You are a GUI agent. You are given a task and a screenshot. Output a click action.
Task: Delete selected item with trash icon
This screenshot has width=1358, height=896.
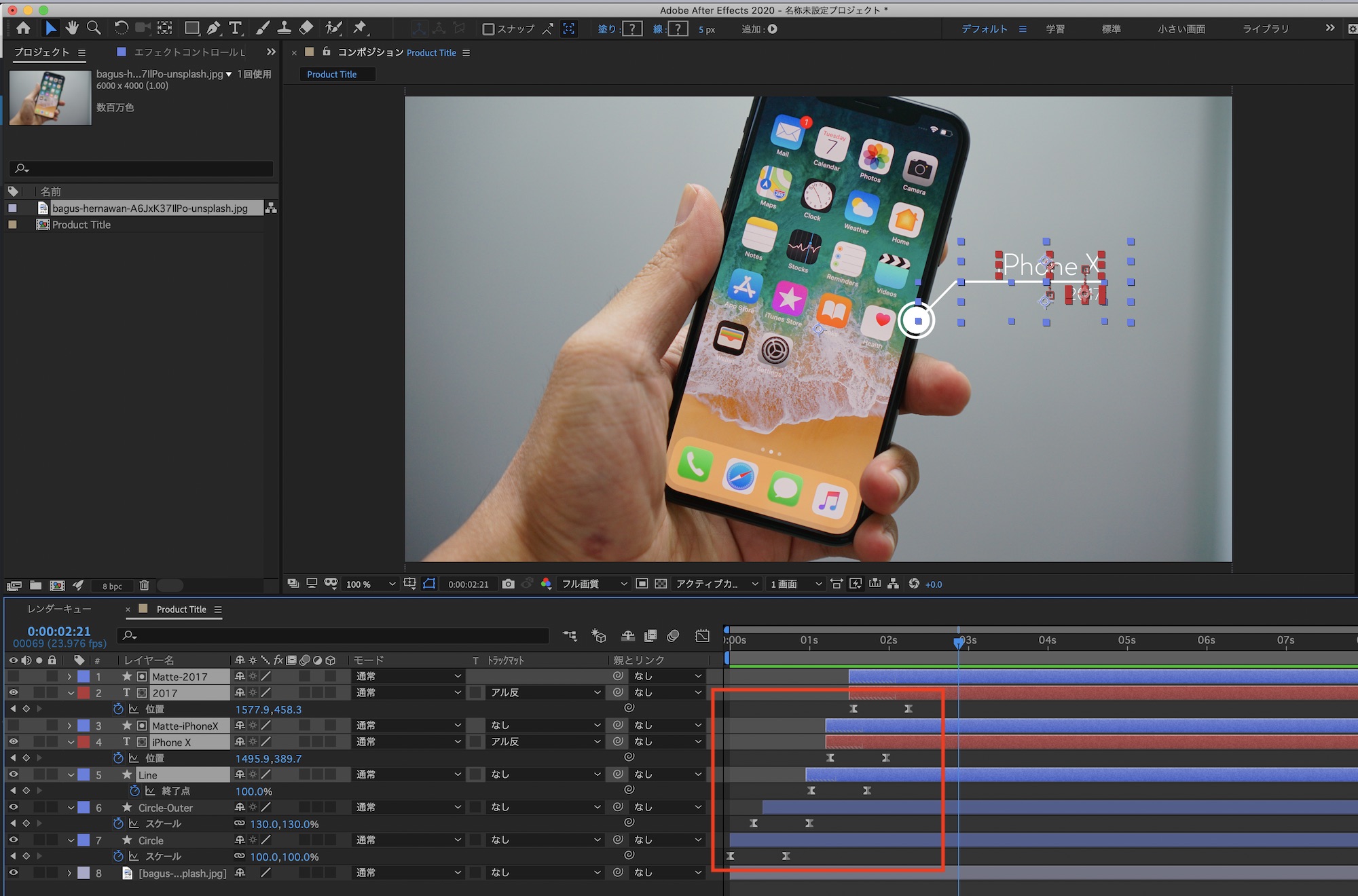tap(144, 585)
